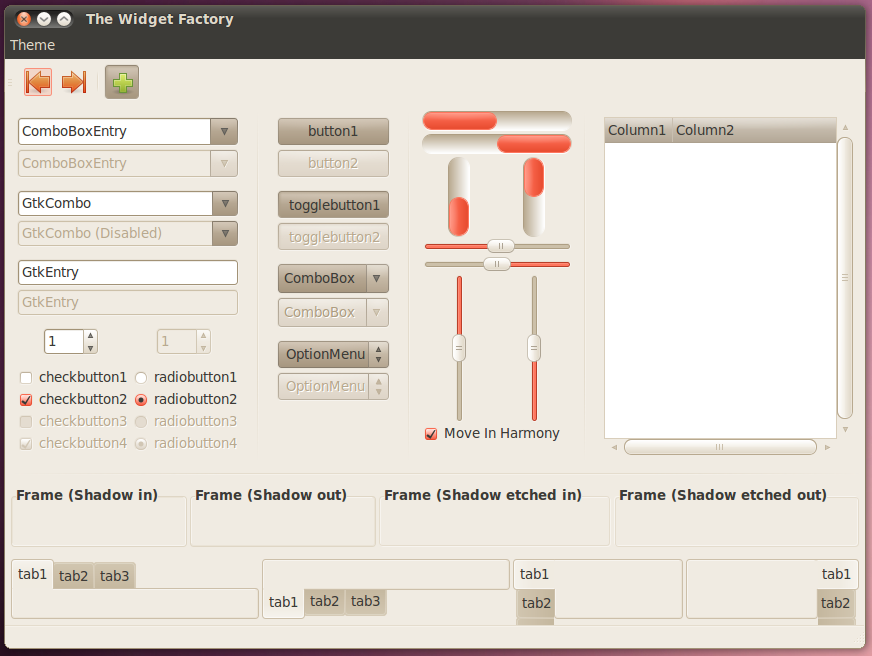Image resolution: width=872 pixels, height=656 pixels.
Task: Click the left vertical slider handle
Action: pyautogui.click(x=459, y=348)
